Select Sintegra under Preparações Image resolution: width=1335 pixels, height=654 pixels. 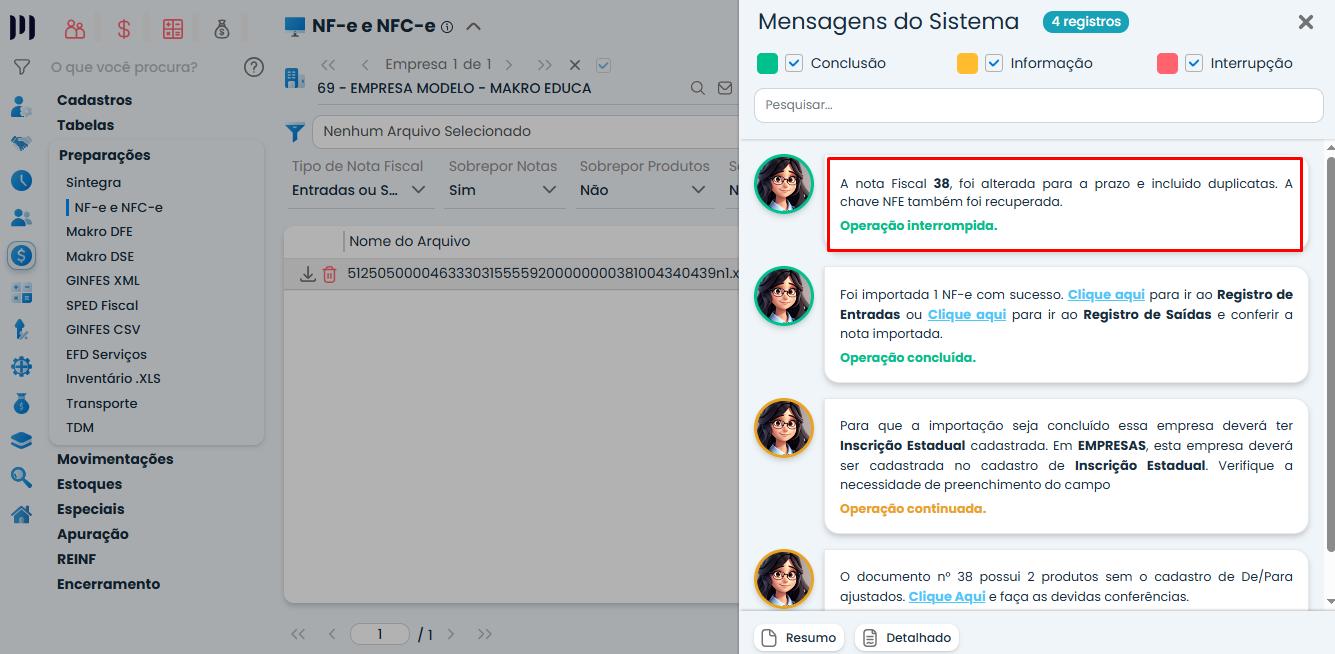click(x=93, y=183)
